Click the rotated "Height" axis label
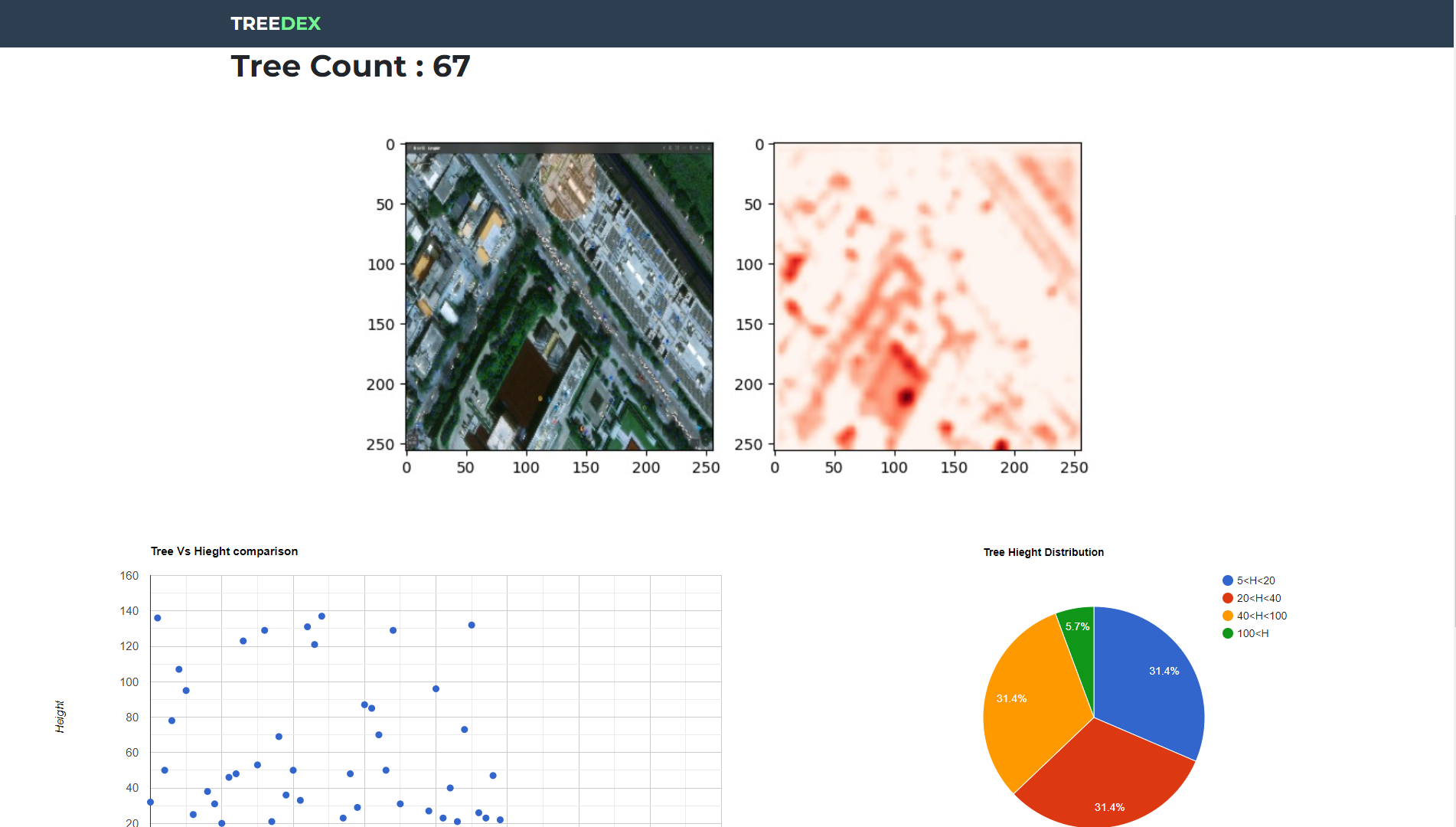Viewport: 1456px width, 827px height. tap(60, 717)
